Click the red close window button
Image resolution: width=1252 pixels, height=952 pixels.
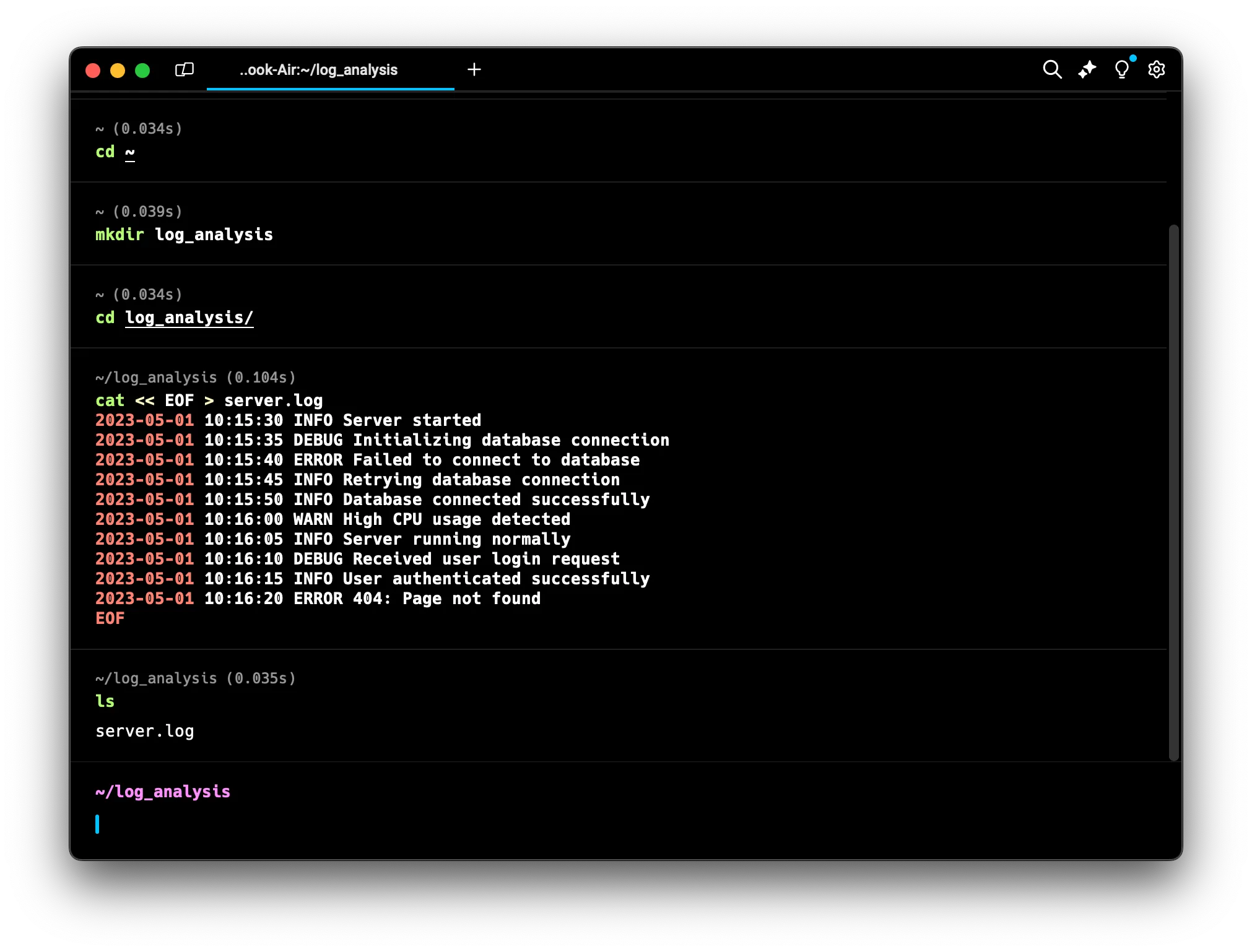(x=93, y=71)
